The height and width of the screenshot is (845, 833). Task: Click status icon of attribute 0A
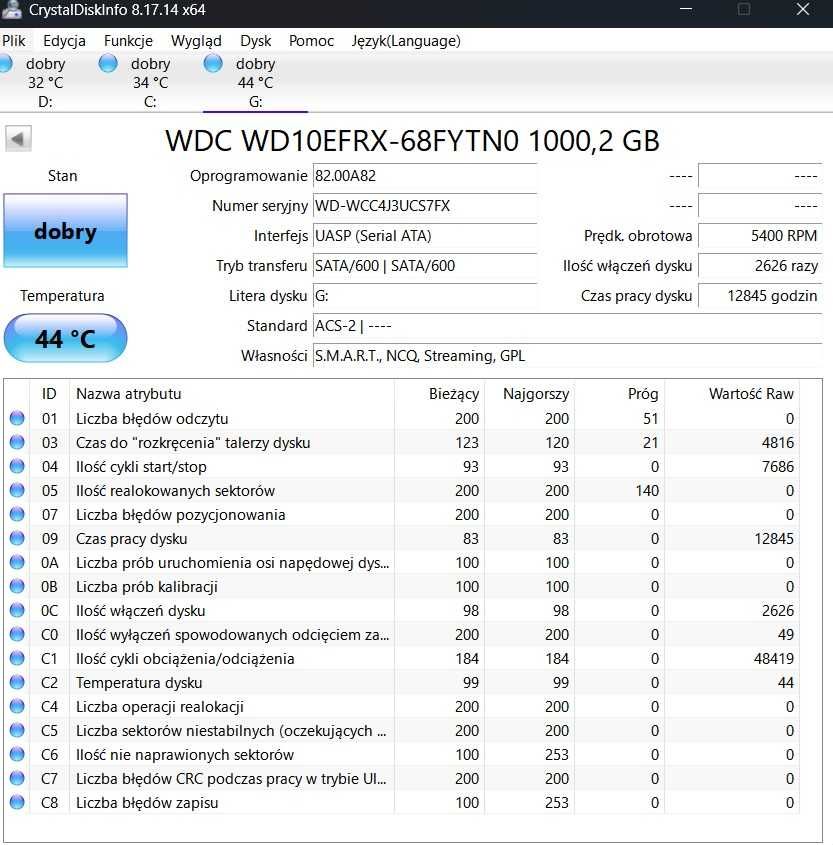coord(17,562)
